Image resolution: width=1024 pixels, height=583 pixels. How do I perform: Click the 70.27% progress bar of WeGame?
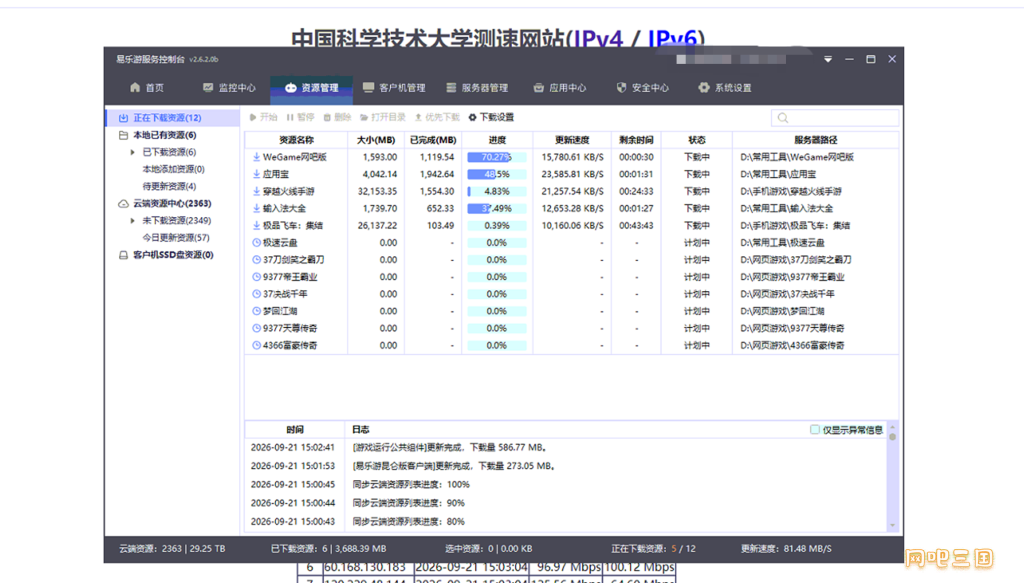pyautogui.click(x=497, y=157)
